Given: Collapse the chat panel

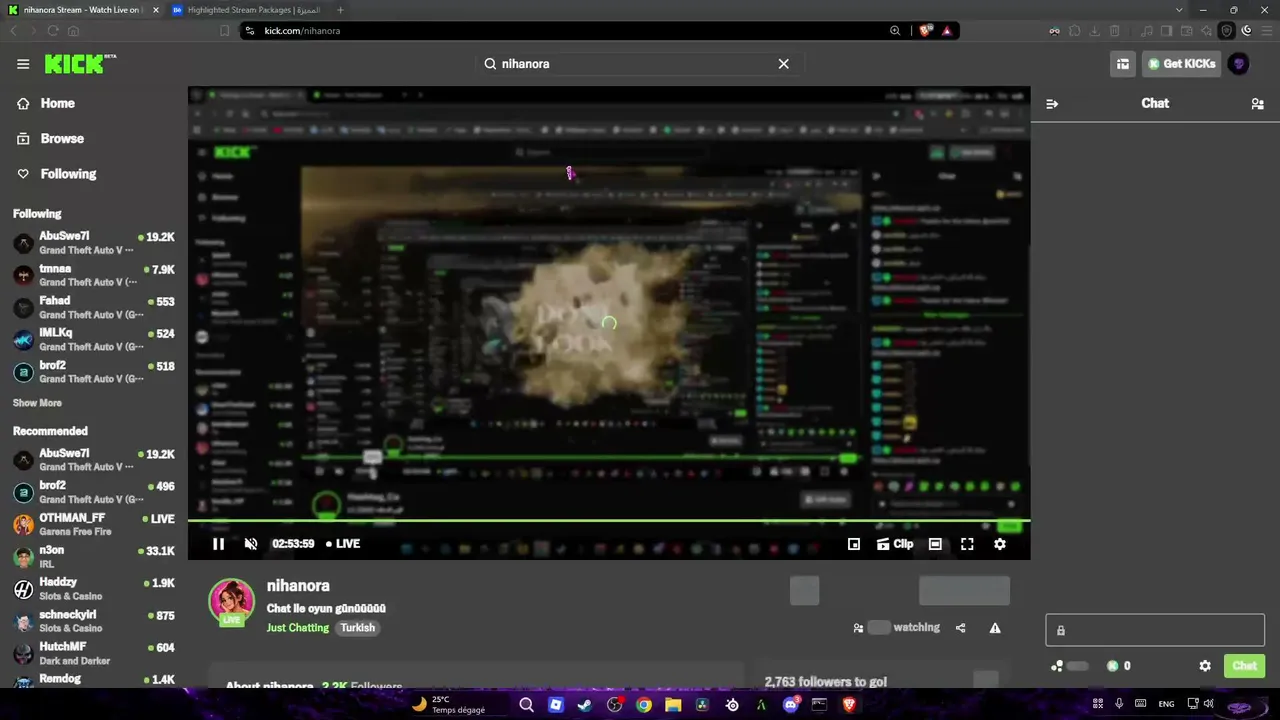Looking at the screenshot, I should pyautogui.click(x=1052, y=104).
